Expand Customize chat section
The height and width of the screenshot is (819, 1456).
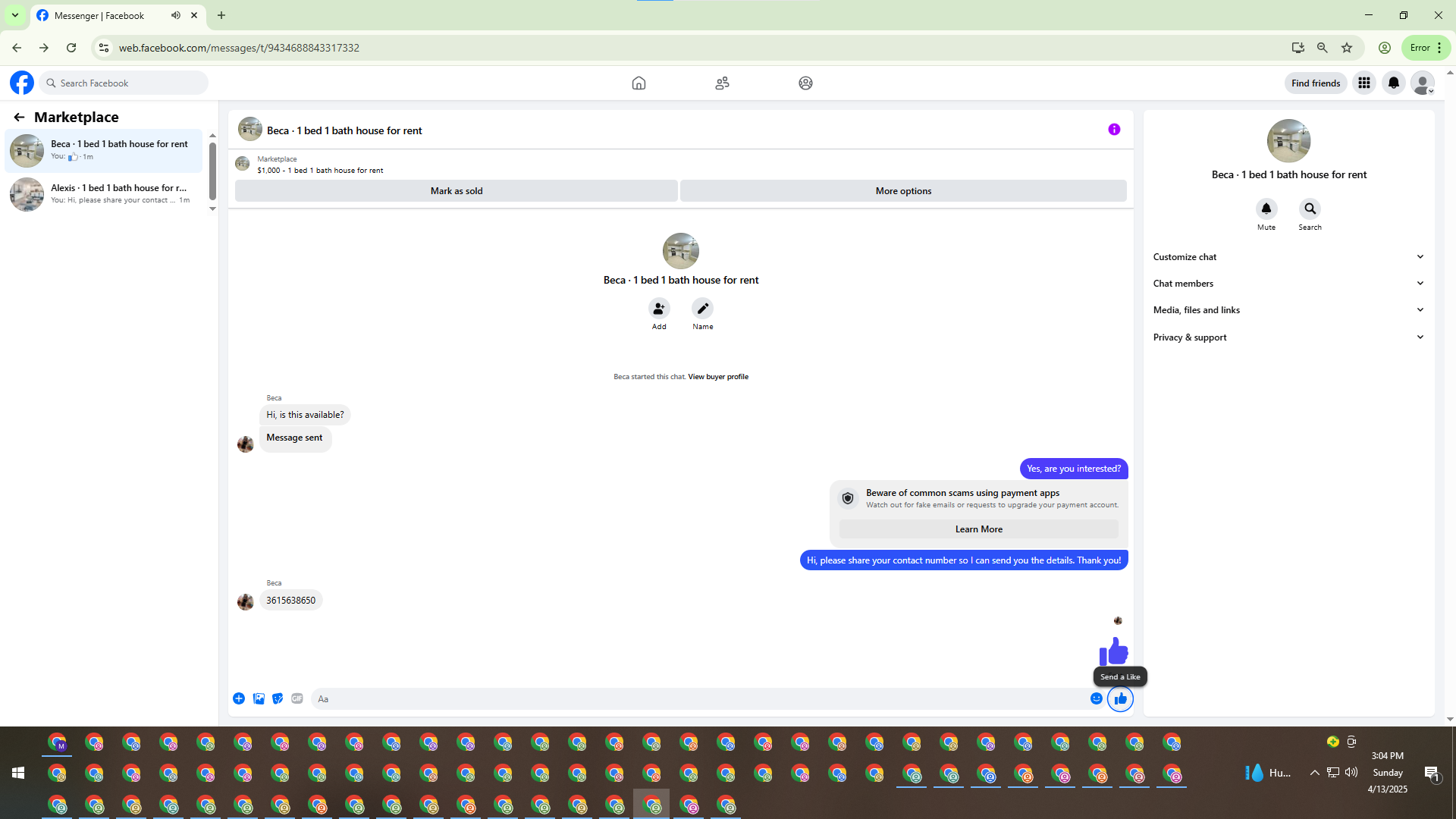(1288, 257)
